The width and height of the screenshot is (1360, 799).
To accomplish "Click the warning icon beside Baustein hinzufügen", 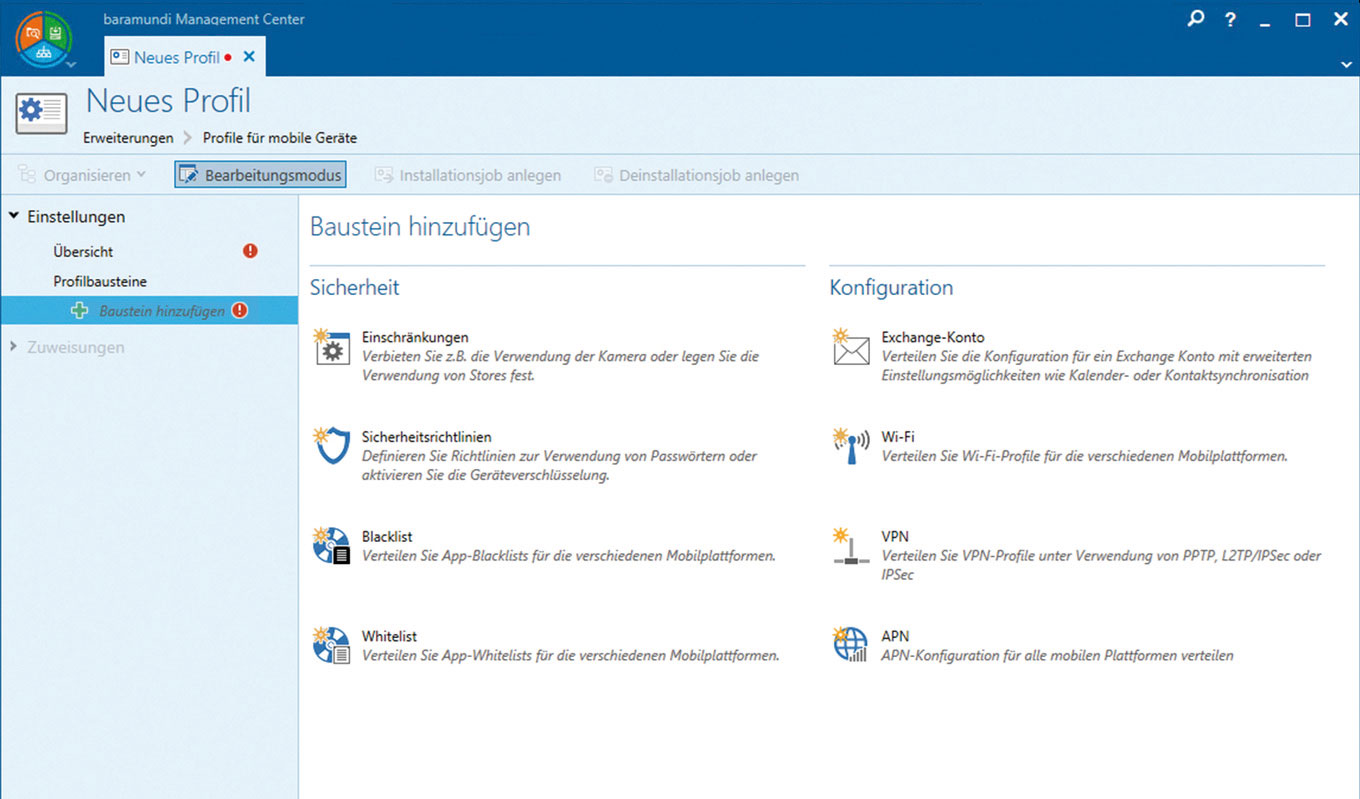I will 239,310.
